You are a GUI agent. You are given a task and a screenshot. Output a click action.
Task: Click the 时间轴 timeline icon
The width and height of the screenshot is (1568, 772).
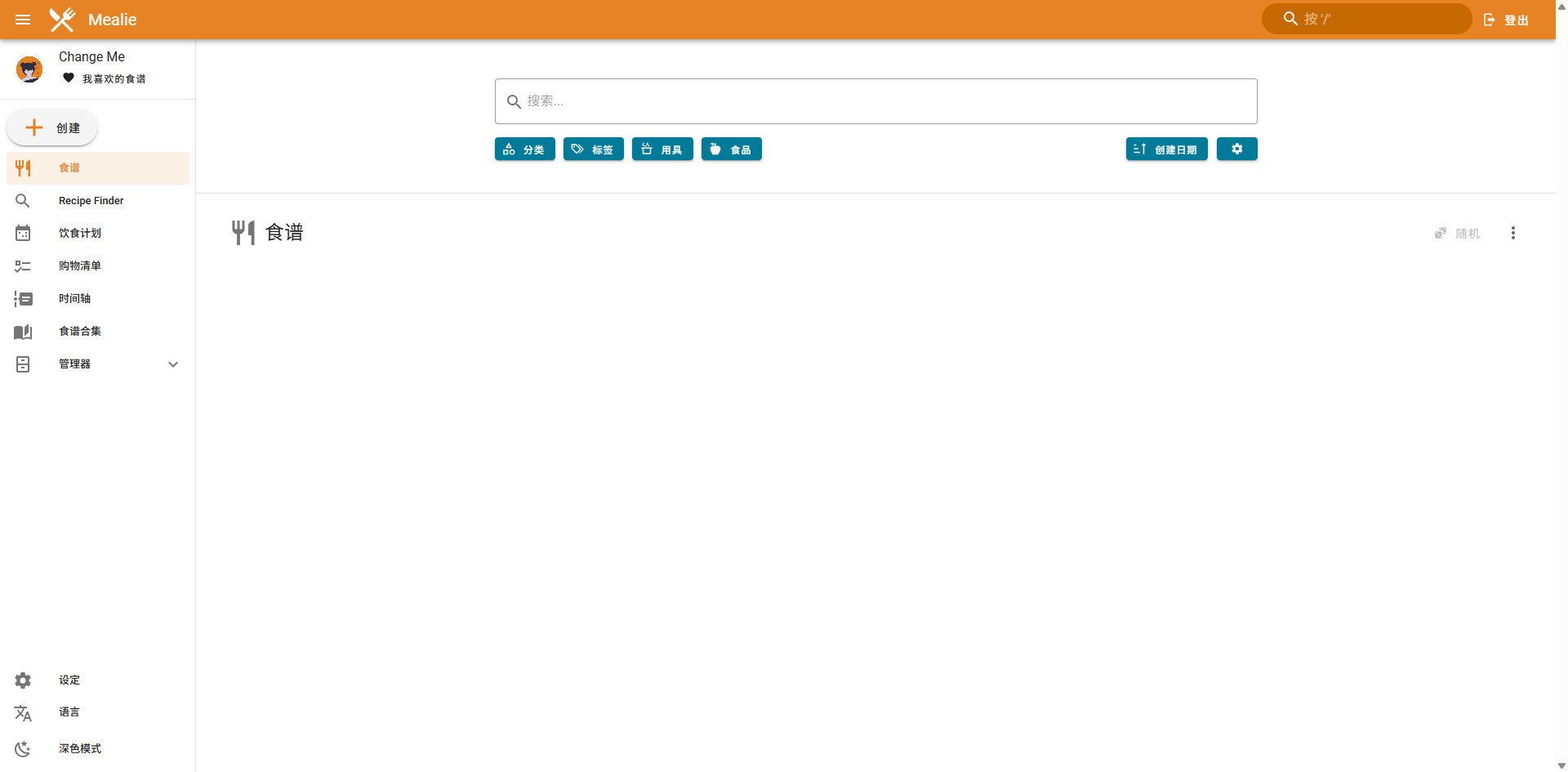click(23, 299)
